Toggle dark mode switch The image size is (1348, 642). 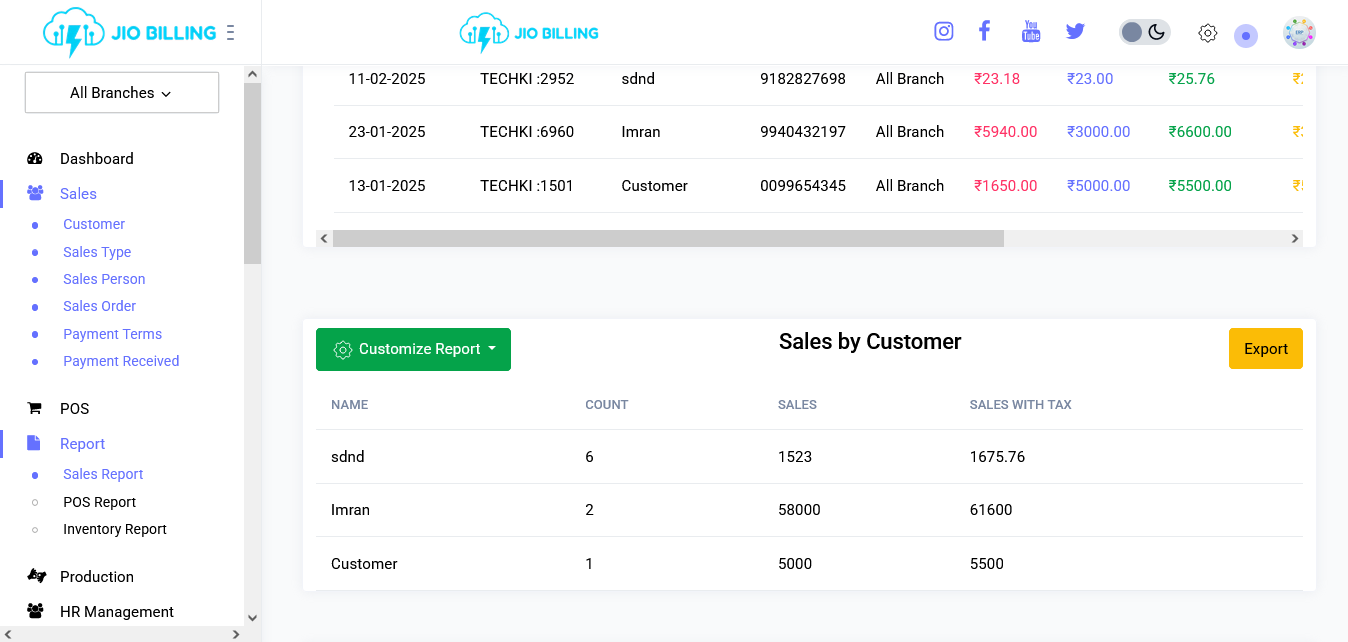pos(1144,32)
